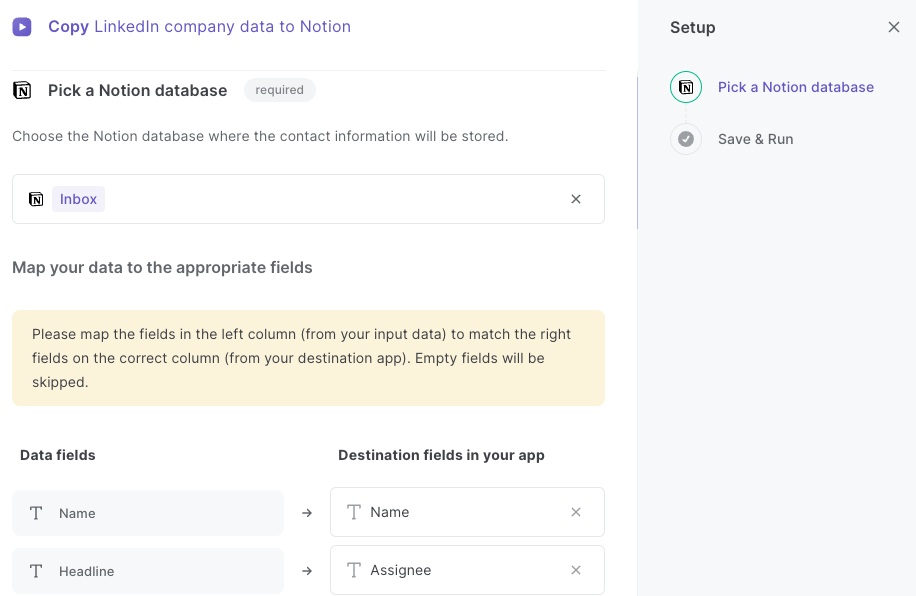This screenshot has width=916, height=596.
Task: Click the checkmark icon beside Save & Run
Action: [686, 139]
